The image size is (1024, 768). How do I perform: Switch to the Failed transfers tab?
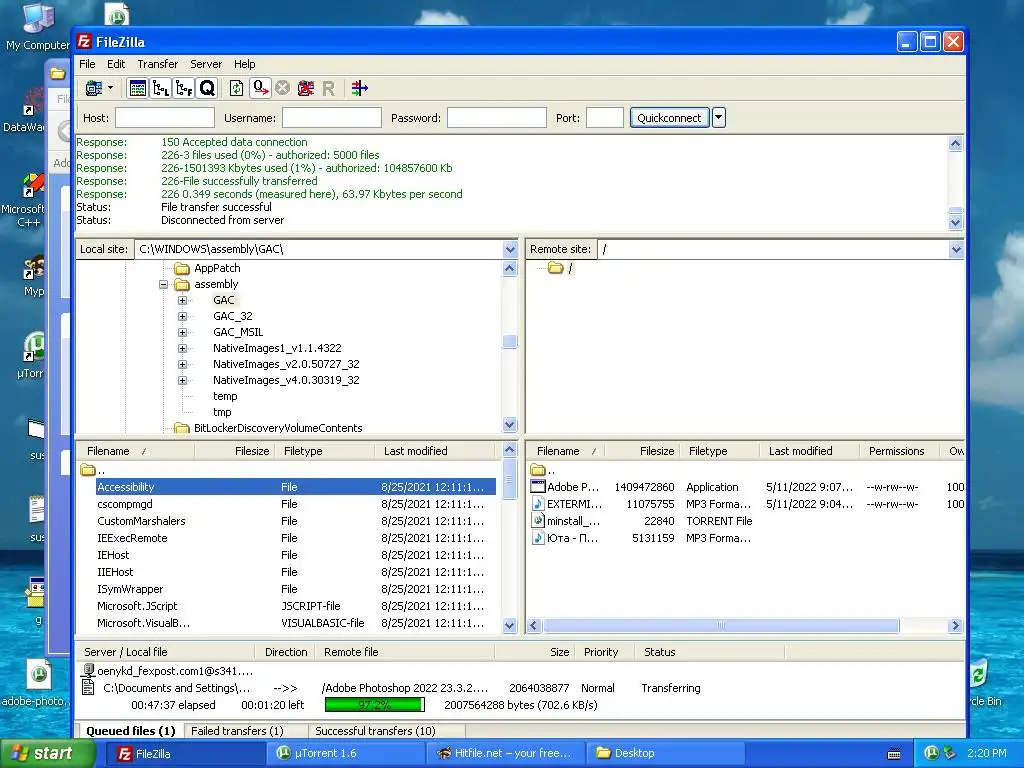point(237,731)
